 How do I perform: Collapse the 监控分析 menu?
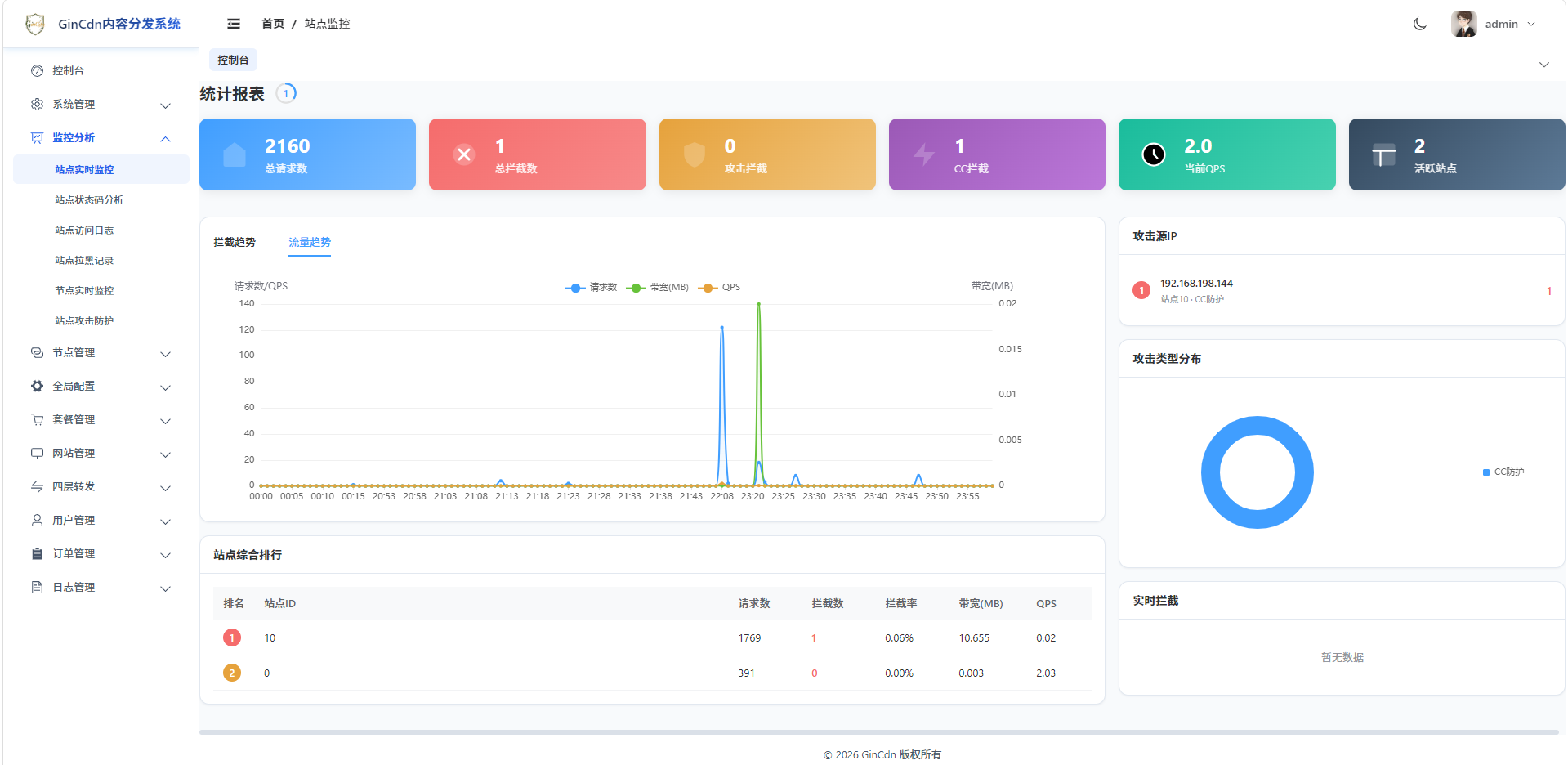click(101, 137)
